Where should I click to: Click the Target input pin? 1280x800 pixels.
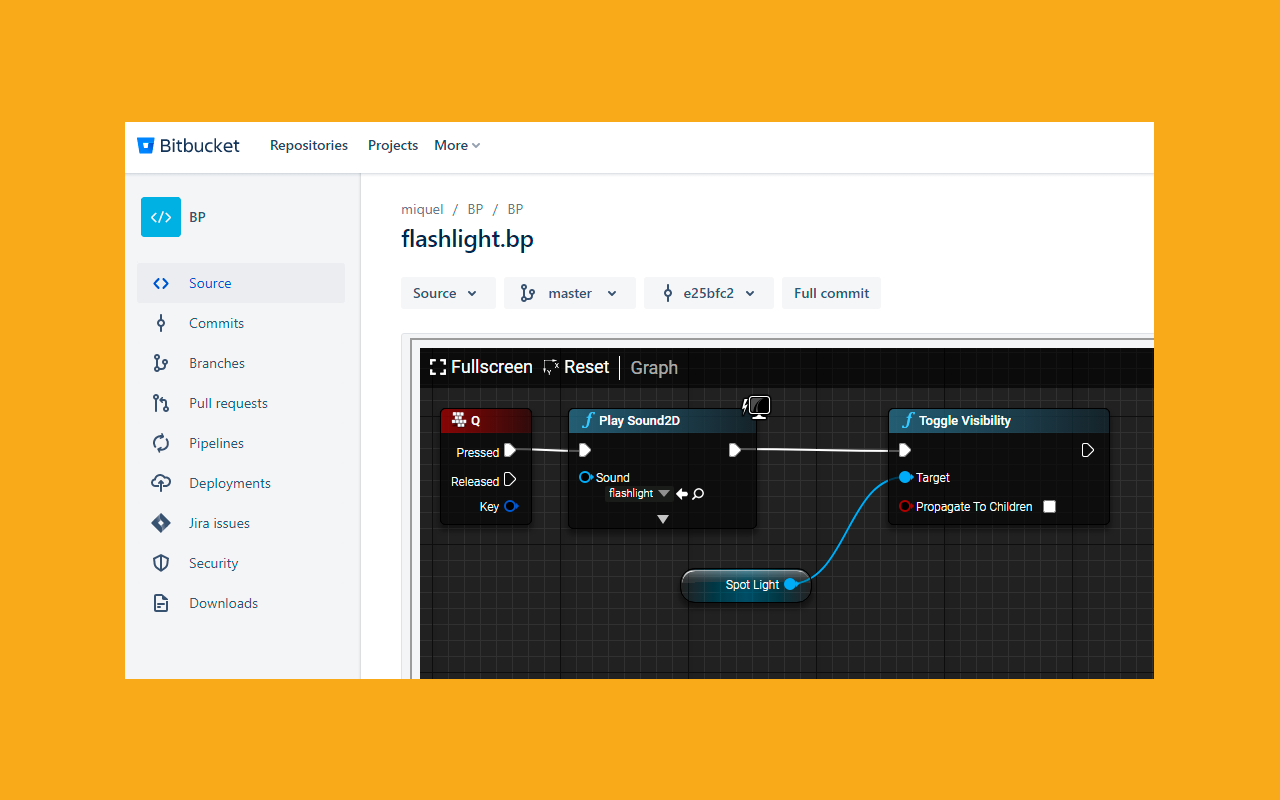pos(905,477)
